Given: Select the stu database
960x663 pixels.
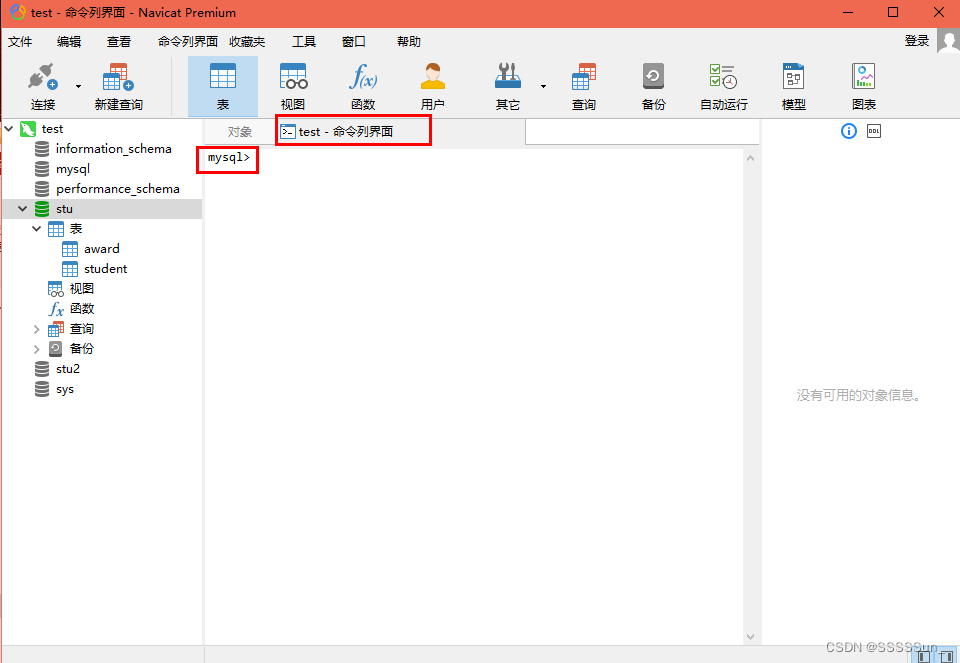Looking at the screenshot, I should (x=64, y=209).
